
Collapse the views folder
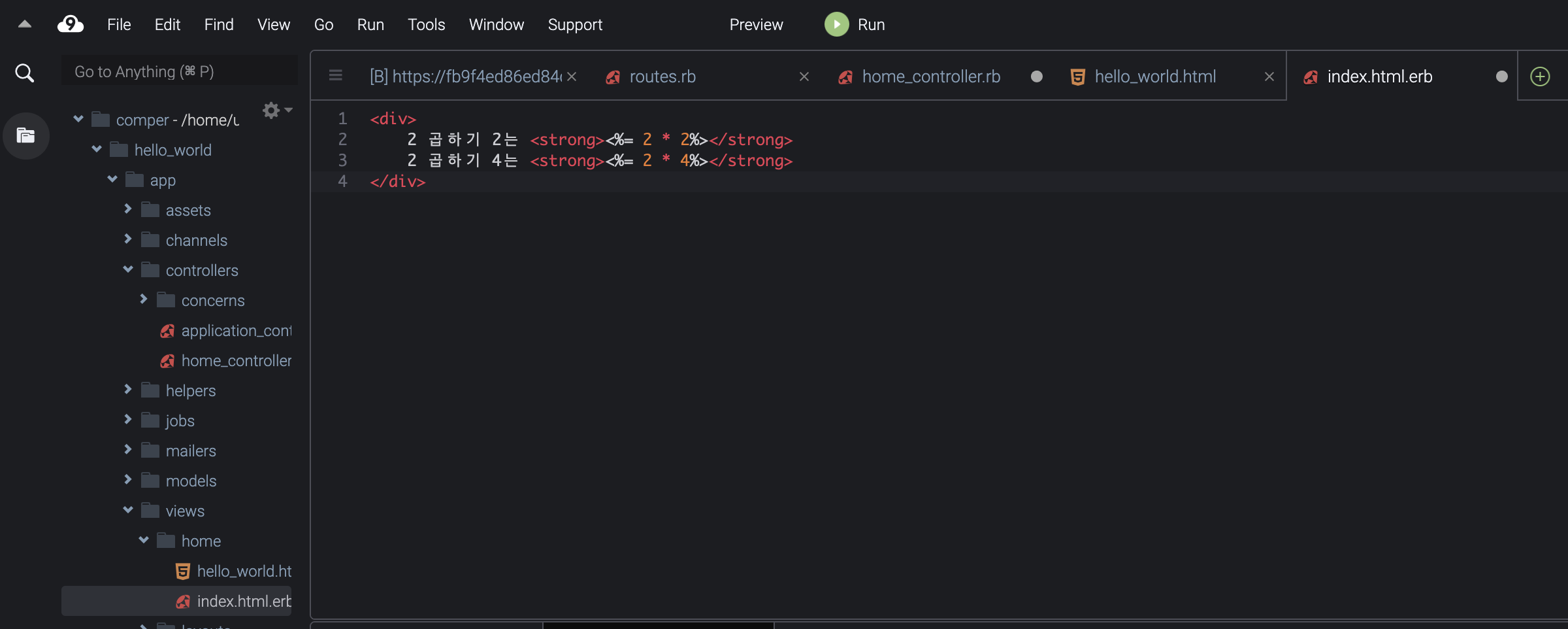[128, 510]
